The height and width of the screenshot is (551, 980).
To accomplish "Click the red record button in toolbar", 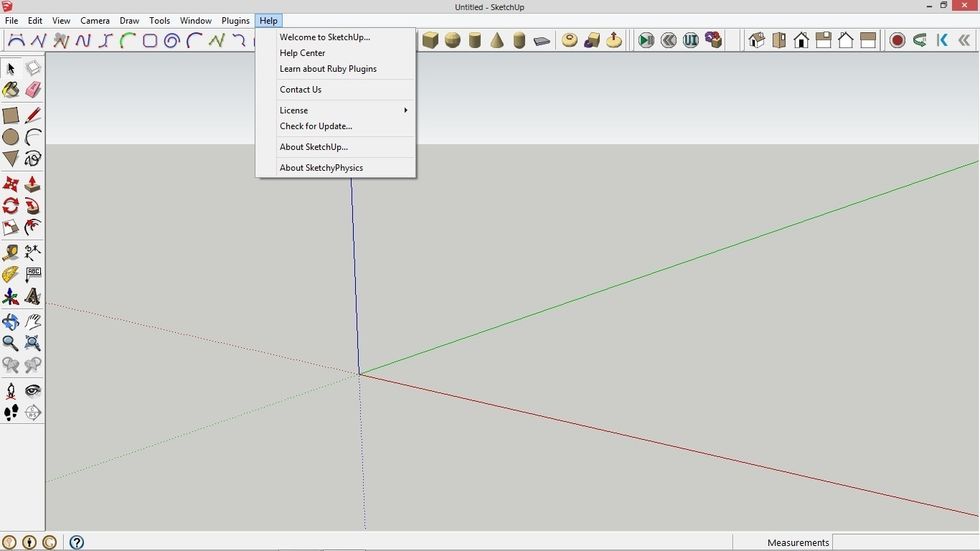I will [x=897, y=41].
